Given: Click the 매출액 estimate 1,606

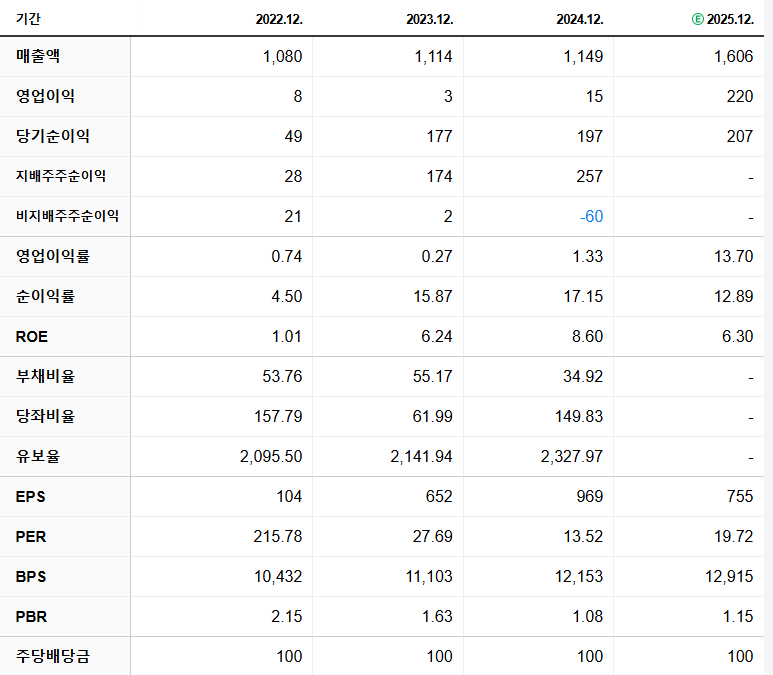Looking at the screenshot, I should 734,56.
